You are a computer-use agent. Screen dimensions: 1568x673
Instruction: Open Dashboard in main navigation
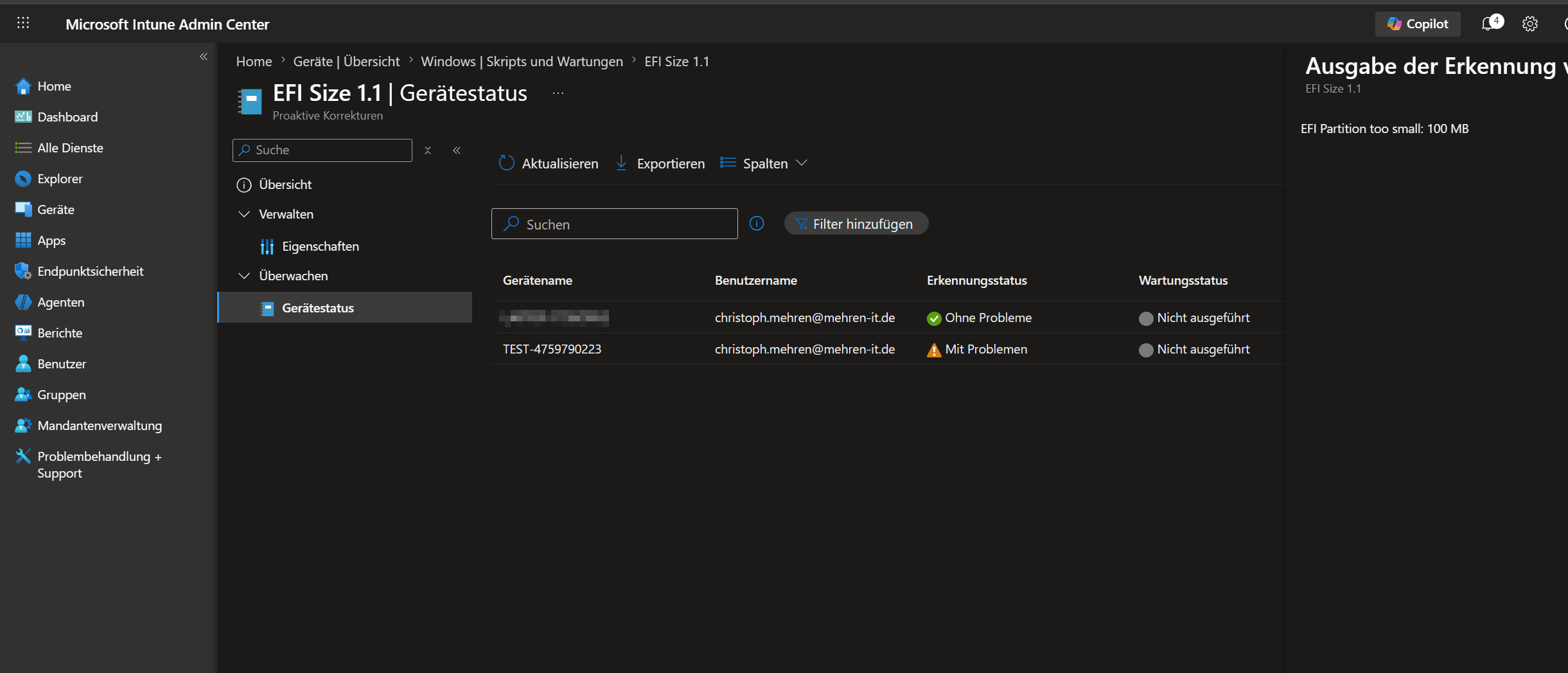67,117
